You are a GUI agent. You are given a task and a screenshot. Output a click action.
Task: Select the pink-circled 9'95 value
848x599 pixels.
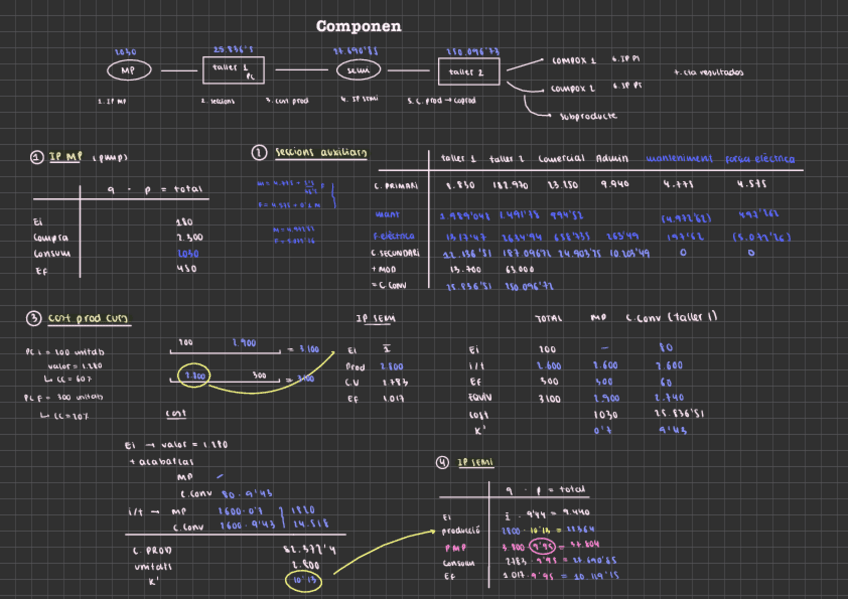544,547
